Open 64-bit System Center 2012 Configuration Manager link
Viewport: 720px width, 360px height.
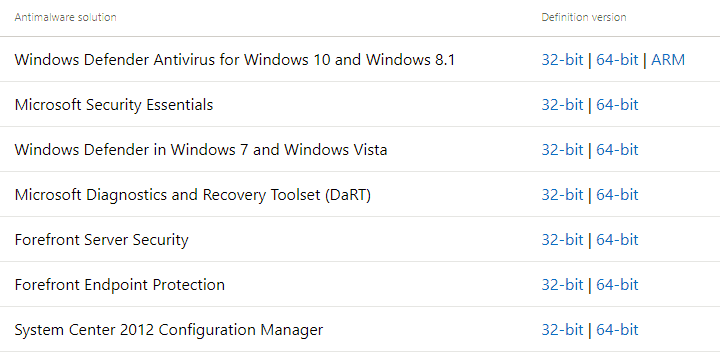point(617,330)
